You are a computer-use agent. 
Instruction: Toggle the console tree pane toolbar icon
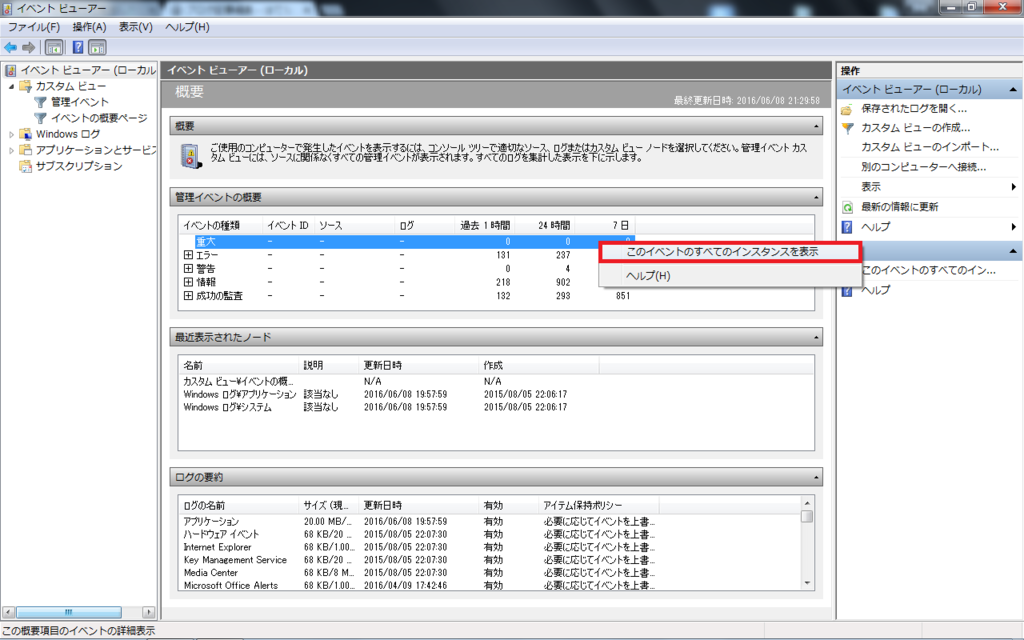tap(54, 48)
